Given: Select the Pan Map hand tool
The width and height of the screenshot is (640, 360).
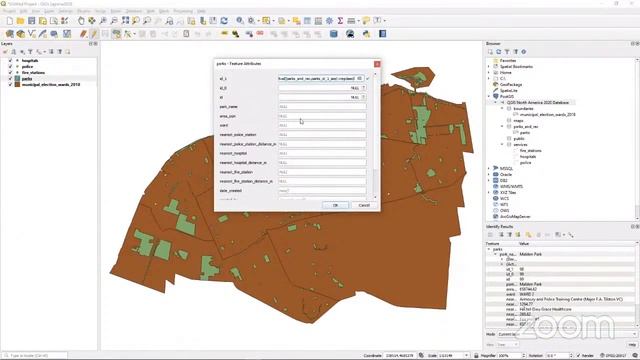Looking at the screenshot, I should pos(81,21).
